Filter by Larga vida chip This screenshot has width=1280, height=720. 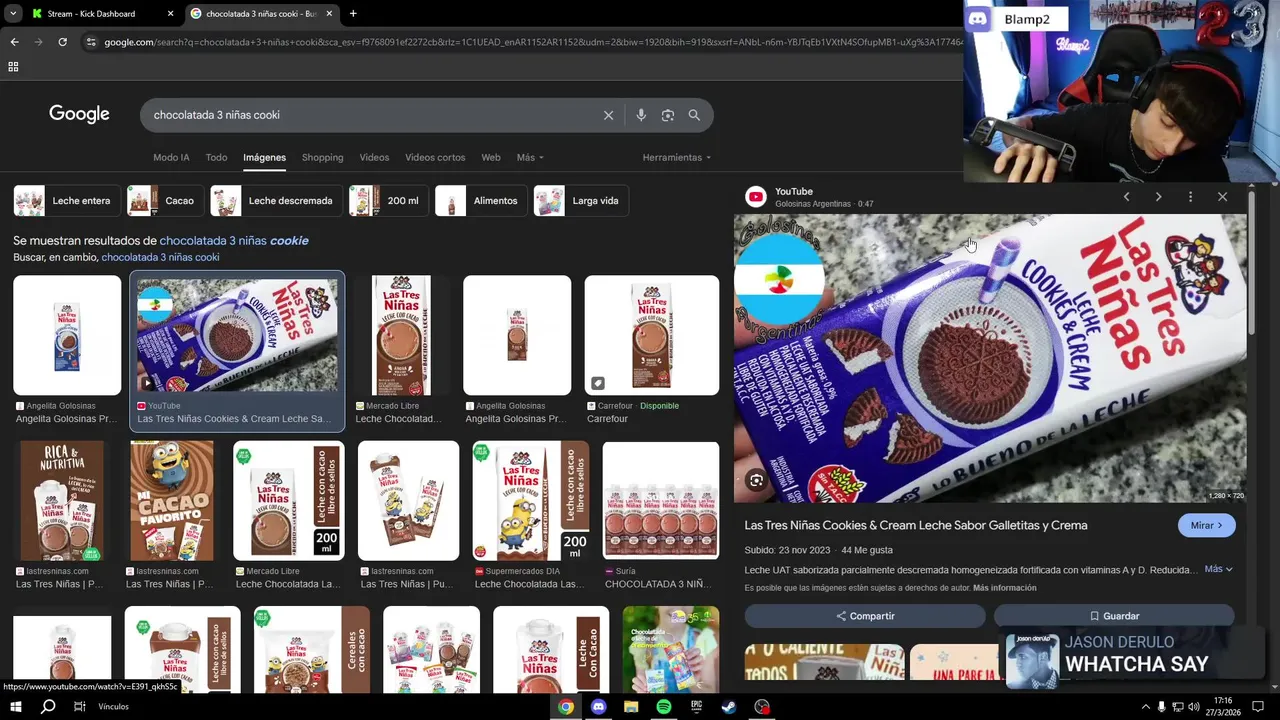[x=580, y=201]
